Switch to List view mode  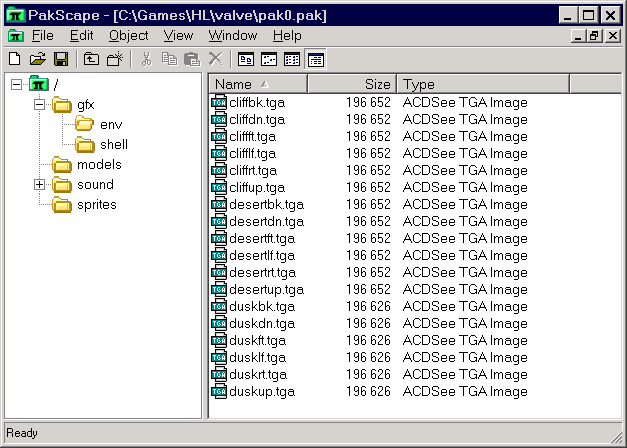[292, 60]
